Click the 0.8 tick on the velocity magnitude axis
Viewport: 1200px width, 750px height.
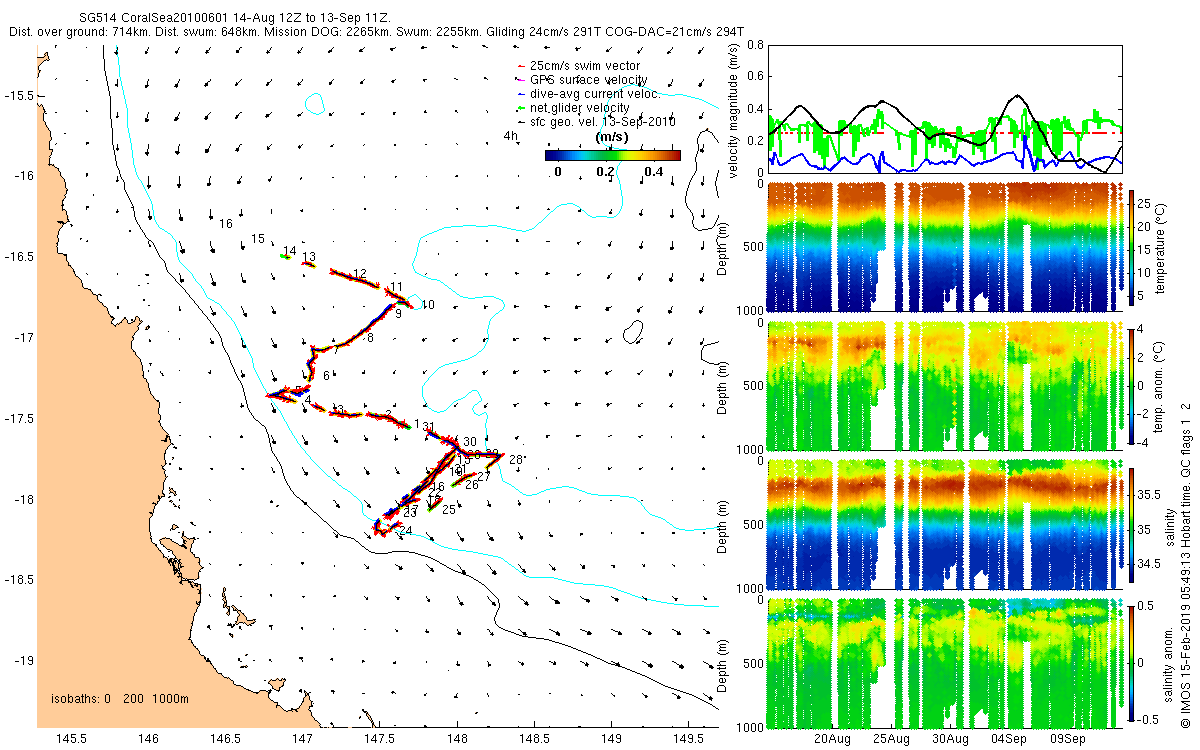pos(755,45)
